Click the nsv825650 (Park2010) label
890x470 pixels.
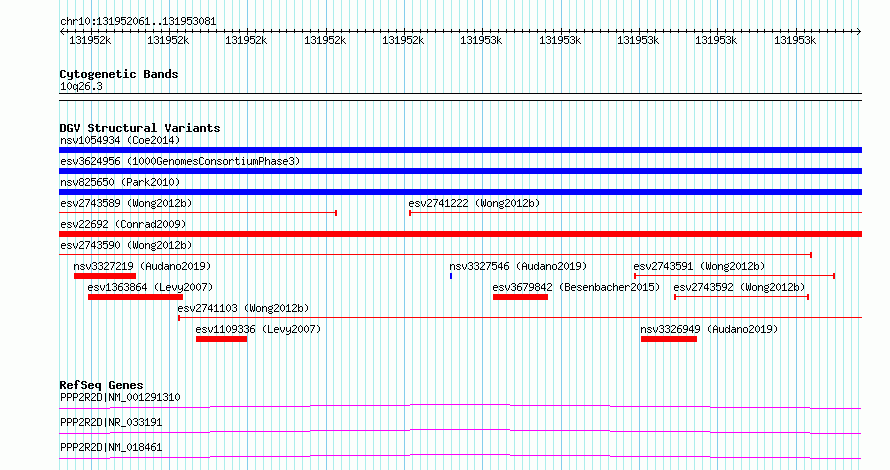(120, 182)
